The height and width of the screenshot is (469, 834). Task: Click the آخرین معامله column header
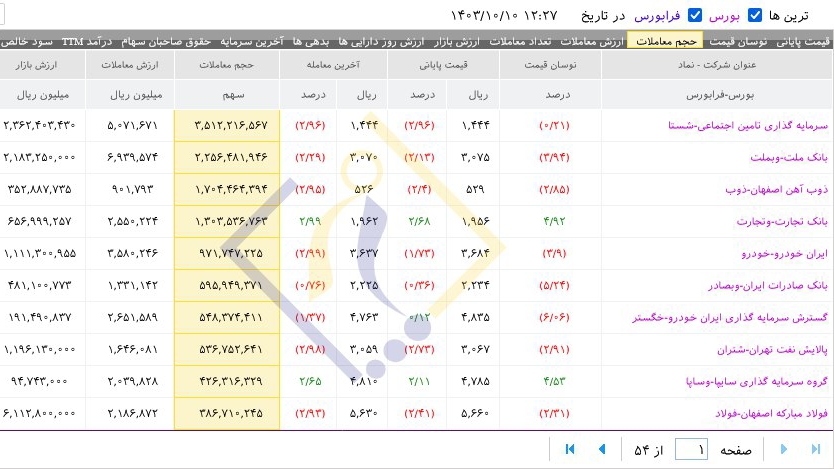[x=333, y=65]
